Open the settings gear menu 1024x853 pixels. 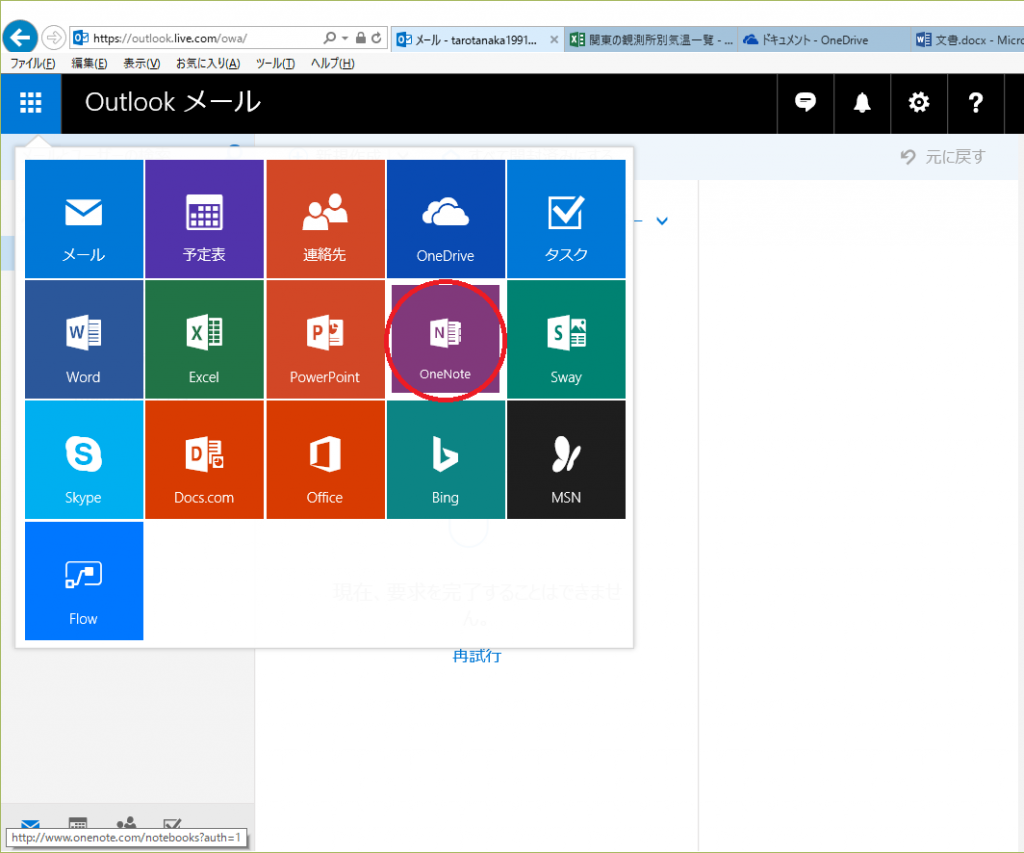(x=918, y=103)
